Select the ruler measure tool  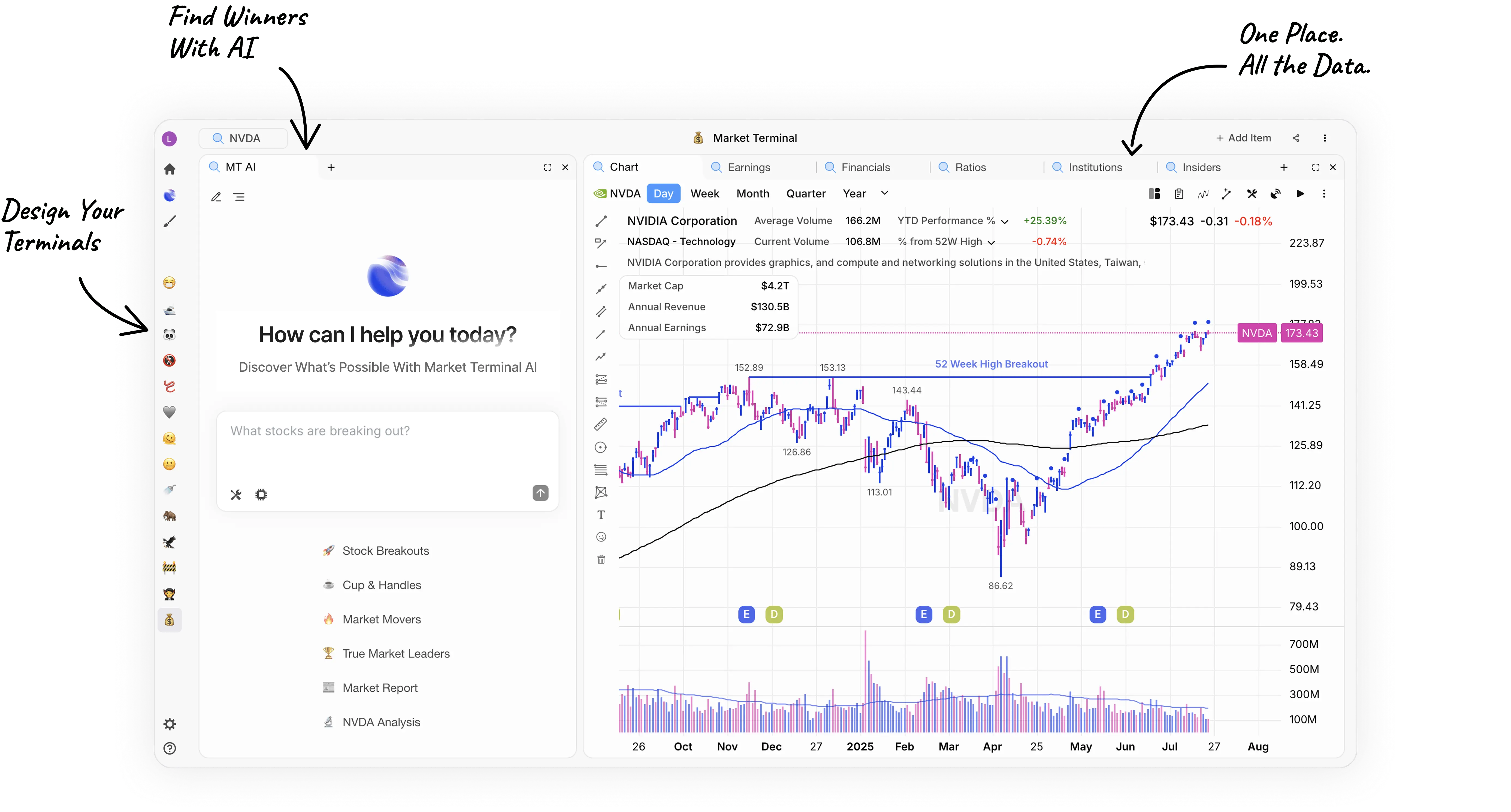pos(601,424)
